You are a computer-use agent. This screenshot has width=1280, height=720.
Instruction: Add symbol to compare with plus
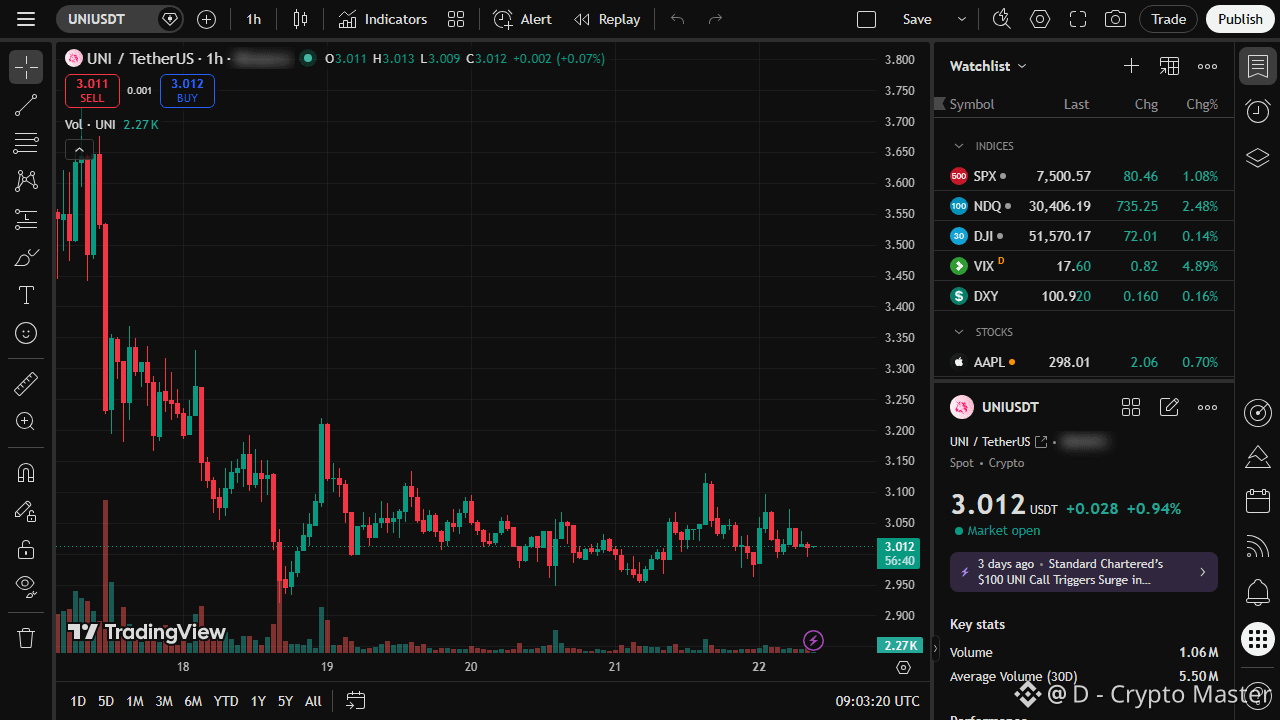(206, 19)
